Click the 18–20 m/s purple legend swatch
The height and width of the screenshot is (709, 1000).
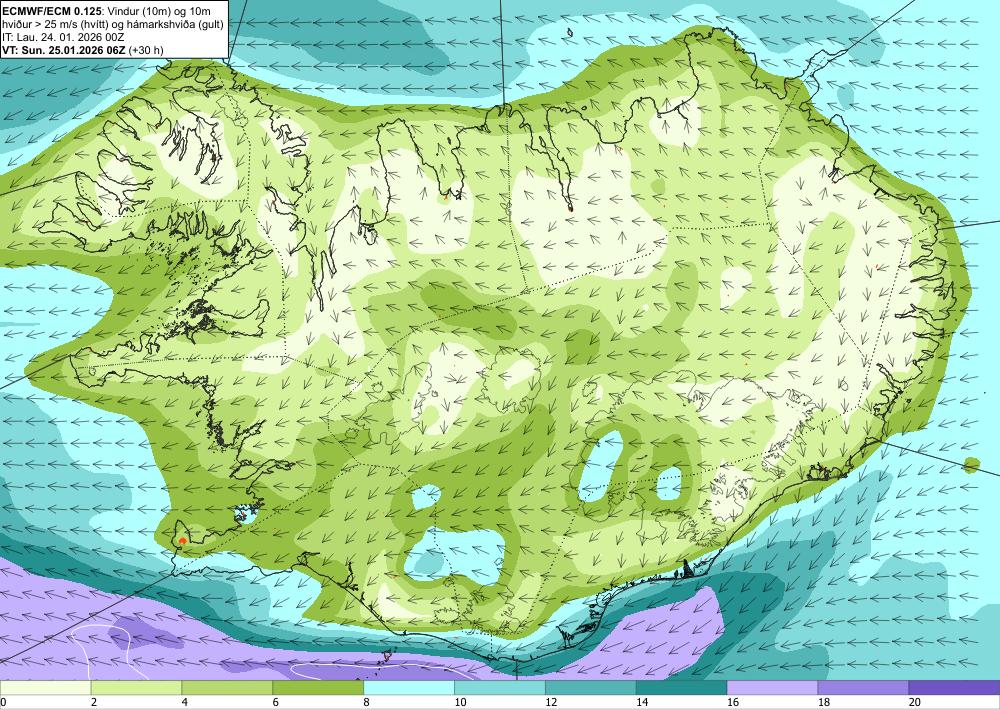click(x=863, y=688)
